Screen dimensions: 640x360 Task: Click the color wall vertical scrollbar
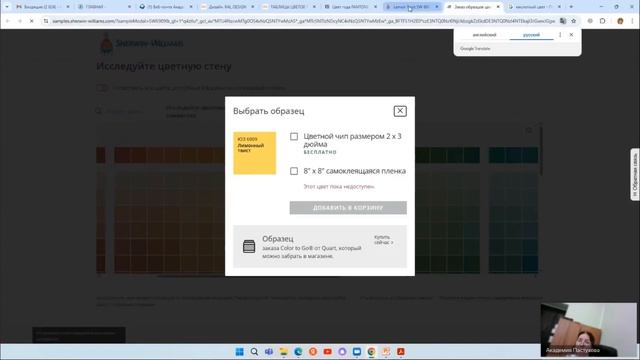click(x=542, y=151)
